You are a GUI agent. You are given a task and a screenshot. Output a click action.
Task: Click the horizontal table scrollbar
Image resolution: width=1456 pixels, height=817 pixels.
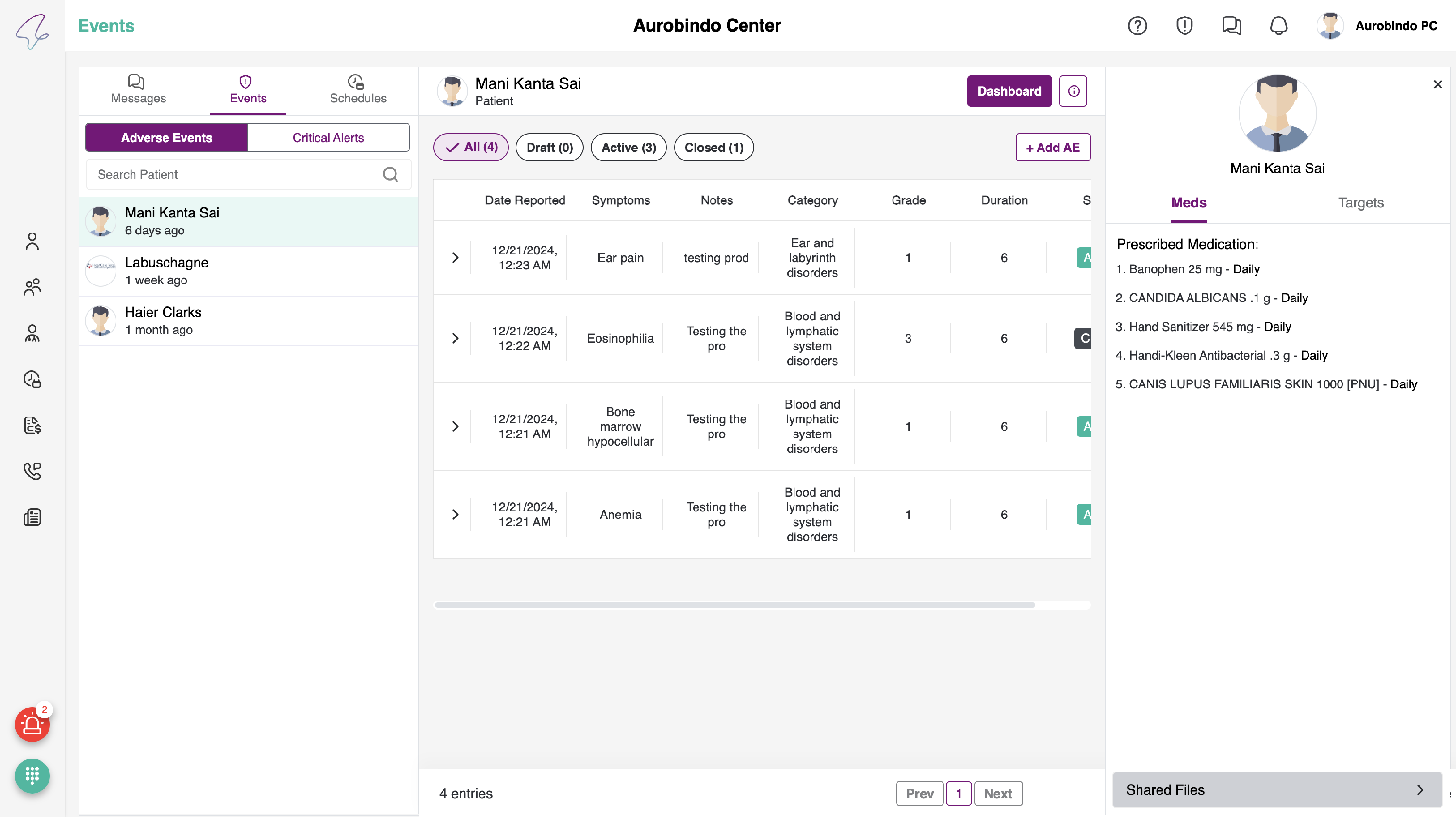734,605
